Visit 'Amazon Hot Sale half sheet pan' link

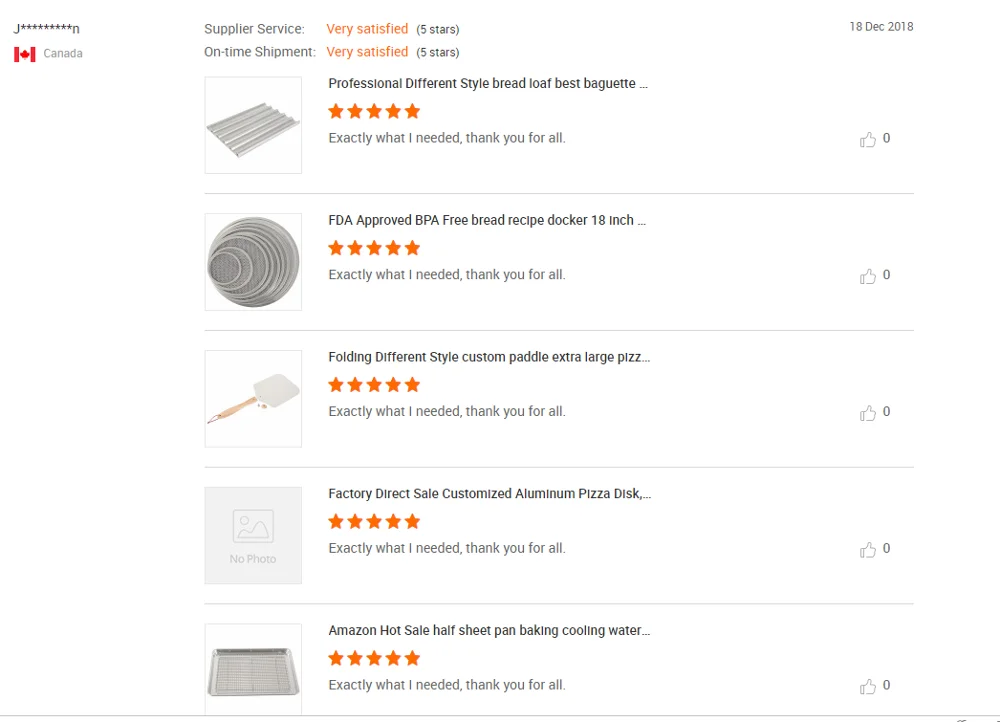pos(489,631)
